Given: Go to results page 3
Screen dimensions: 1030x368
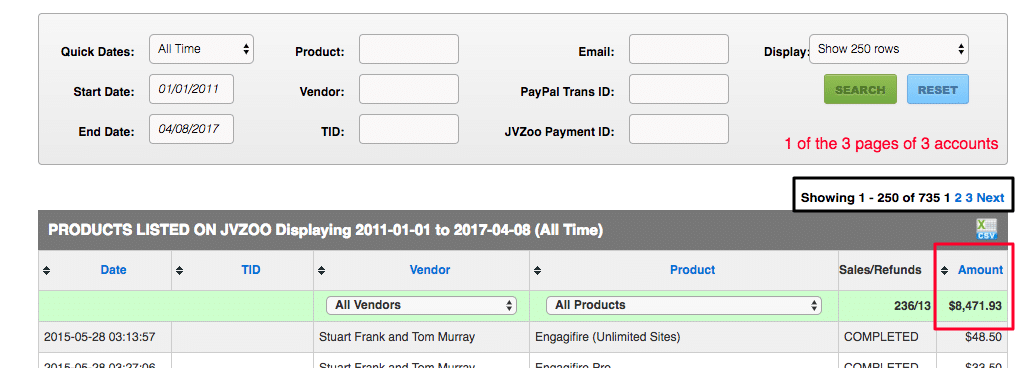Looking at the screenshot, I should coord(969,197).
